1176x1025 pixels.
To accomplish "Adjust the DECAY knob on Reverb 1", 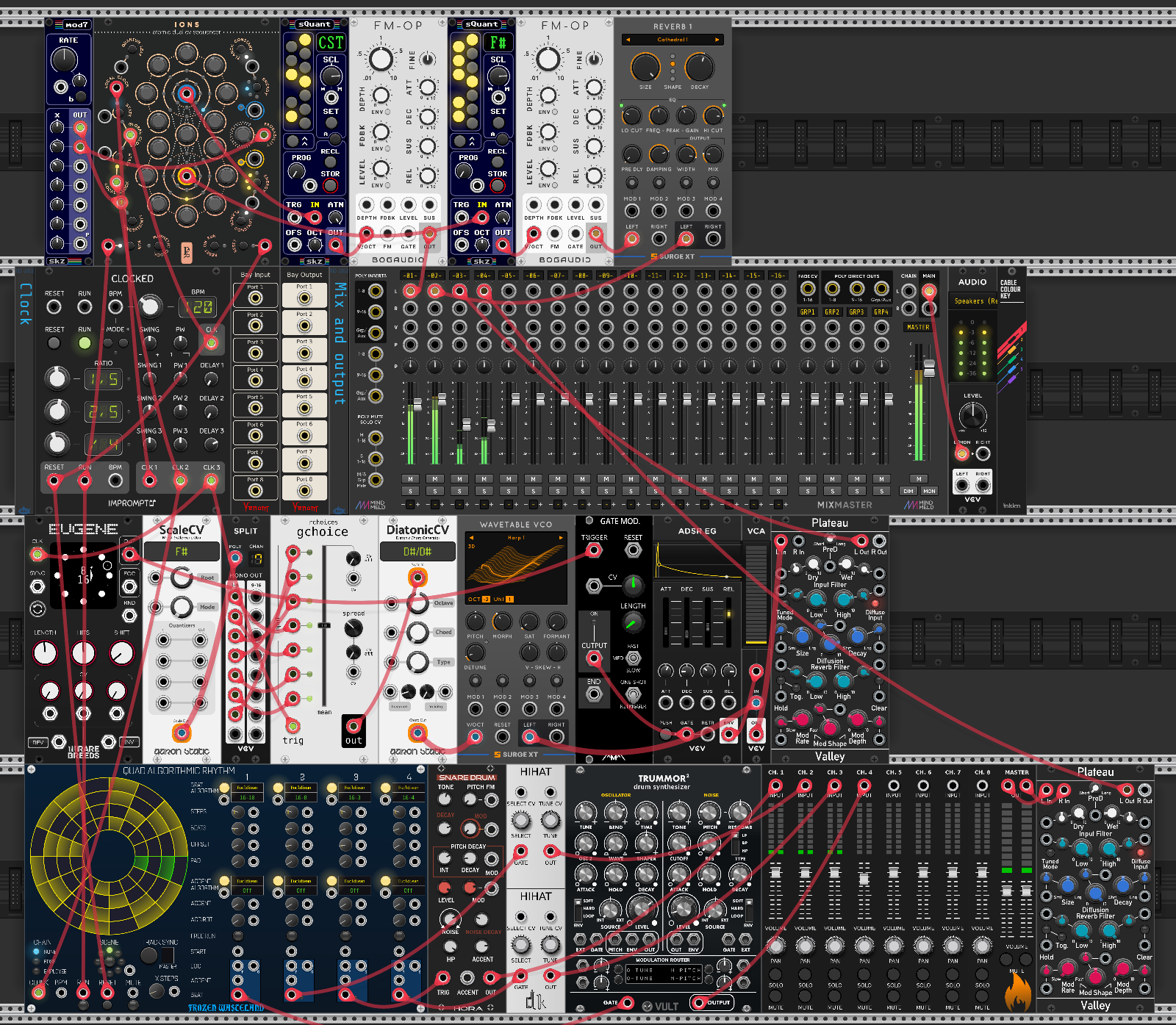I will click(x=699, y=68).
